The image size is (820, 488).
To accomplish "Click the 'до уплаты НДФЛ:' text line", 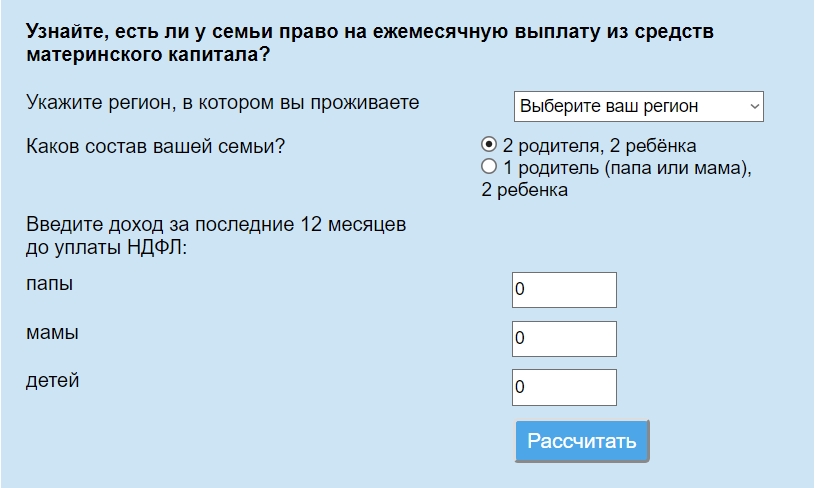I will [x=106, y=247].
